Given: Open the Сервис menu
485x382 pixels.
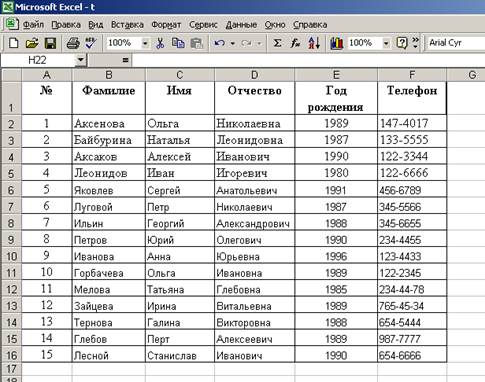Looking at the screenshot, I should [x=203, y=25].
